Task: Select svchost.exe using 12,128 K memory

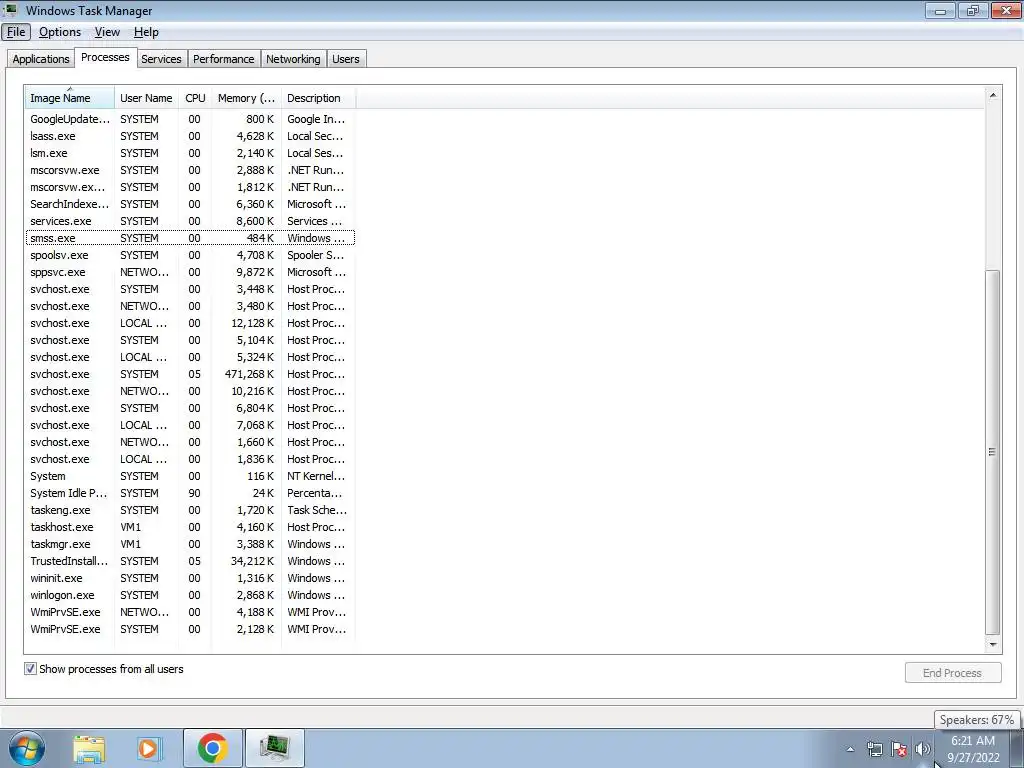Action: (x=190, y=323)
